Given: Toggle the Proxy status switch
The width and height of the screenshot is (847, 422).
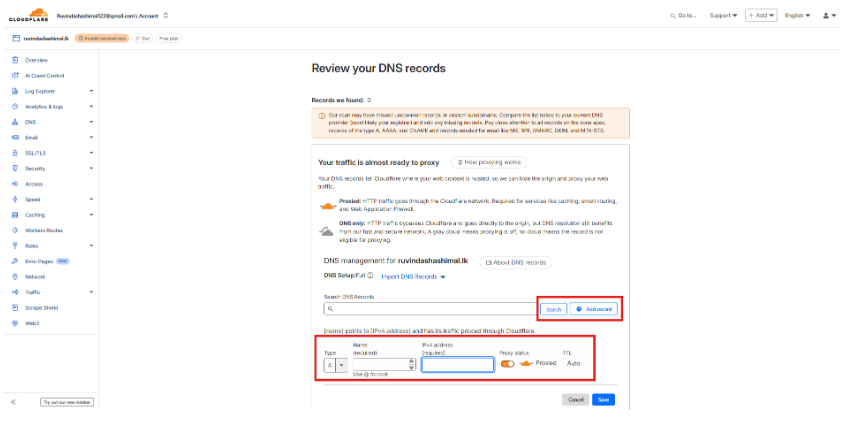Looking at the screenshot, I should (x=508, y=363).
